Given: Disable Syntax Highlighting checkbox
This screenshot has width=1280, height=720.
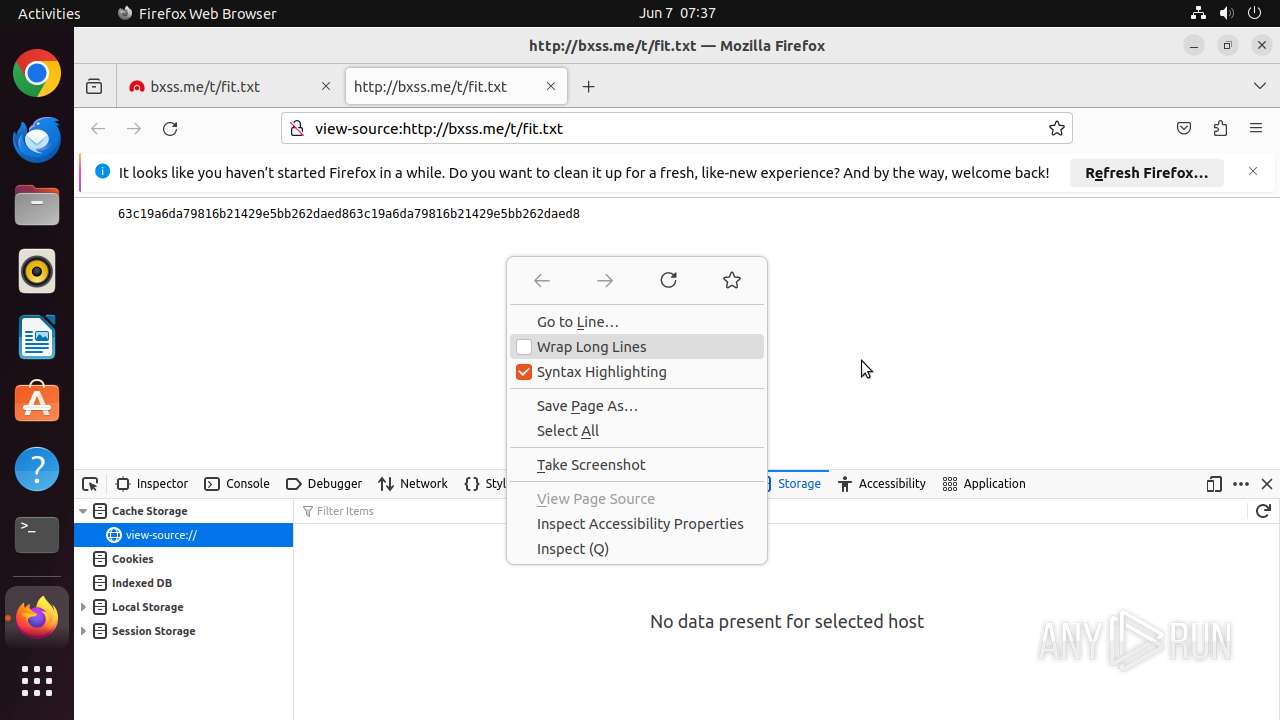Looking at the screenshot, I should [524, 372].
